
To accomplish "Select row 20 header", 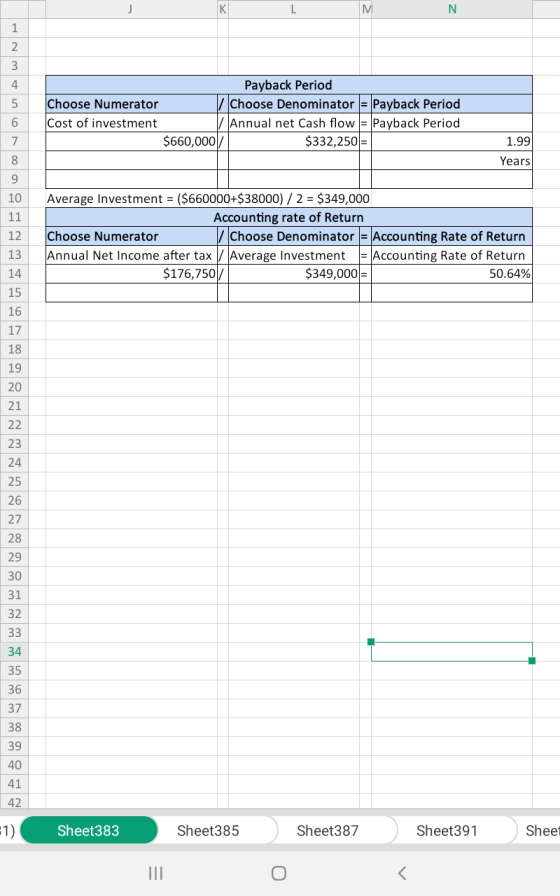I will (14, 387).
